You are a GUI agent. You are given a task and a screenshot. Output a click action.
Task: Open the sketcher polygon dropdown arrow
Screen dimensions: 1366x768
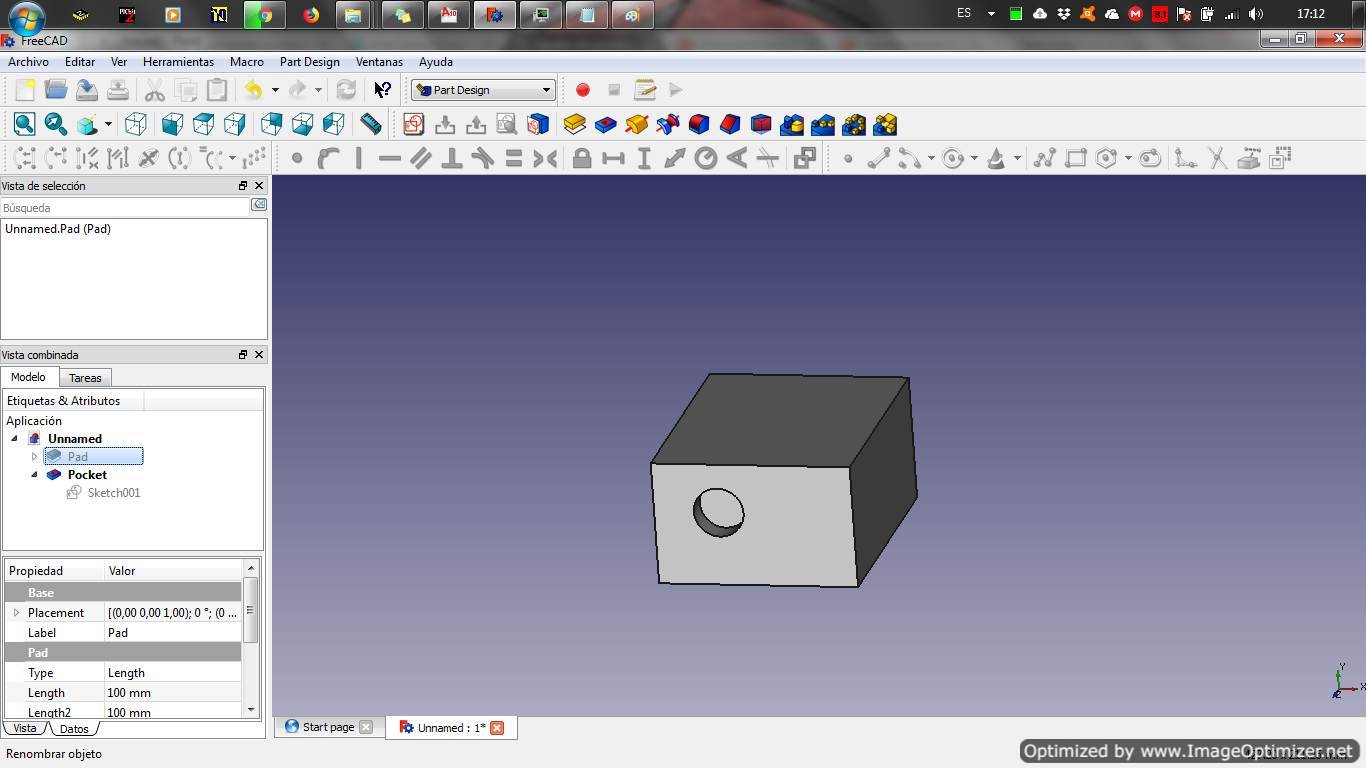click(x=1128, y=158)
